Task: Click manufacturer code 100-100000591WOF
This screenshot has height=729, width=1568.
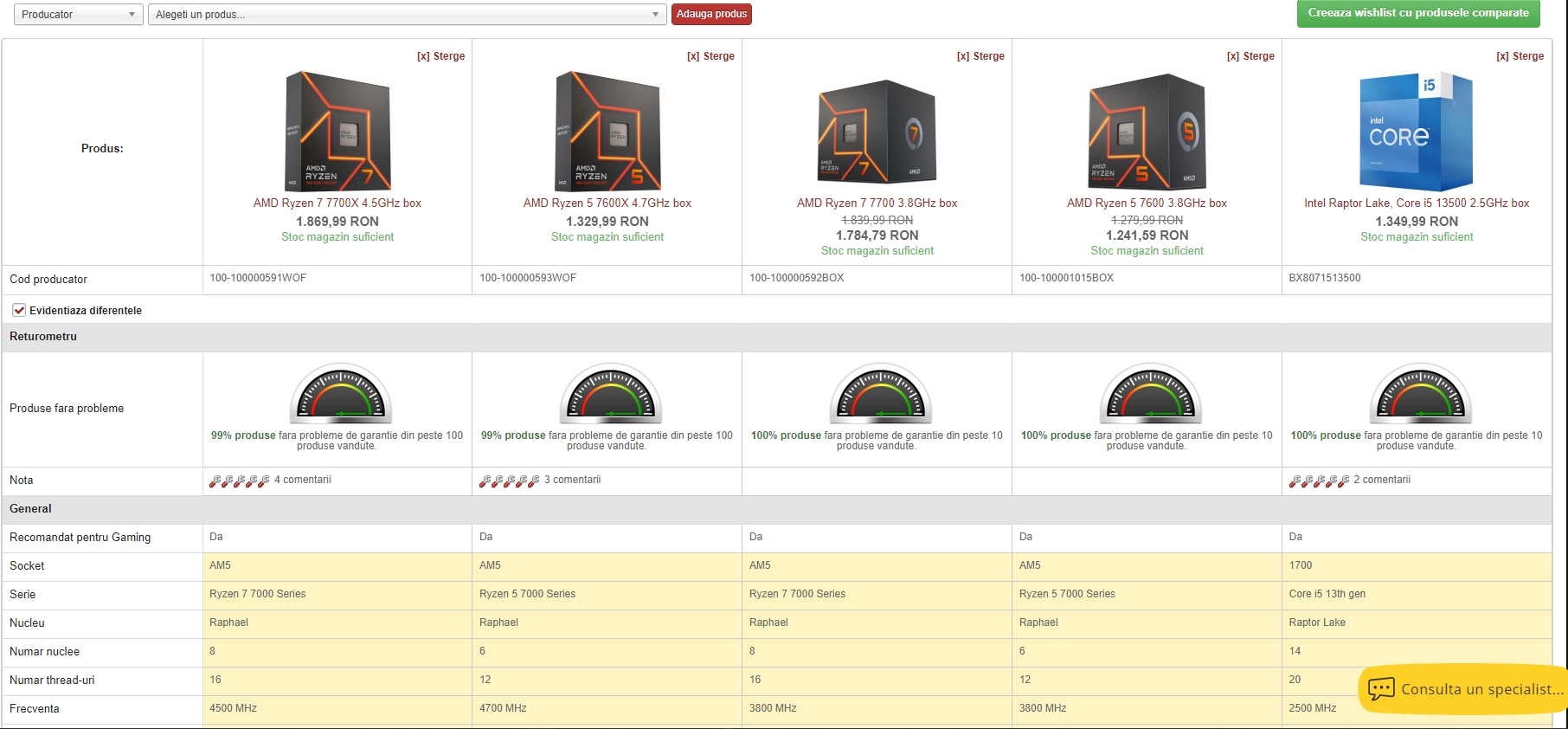Action: click(x=258, y=278)
